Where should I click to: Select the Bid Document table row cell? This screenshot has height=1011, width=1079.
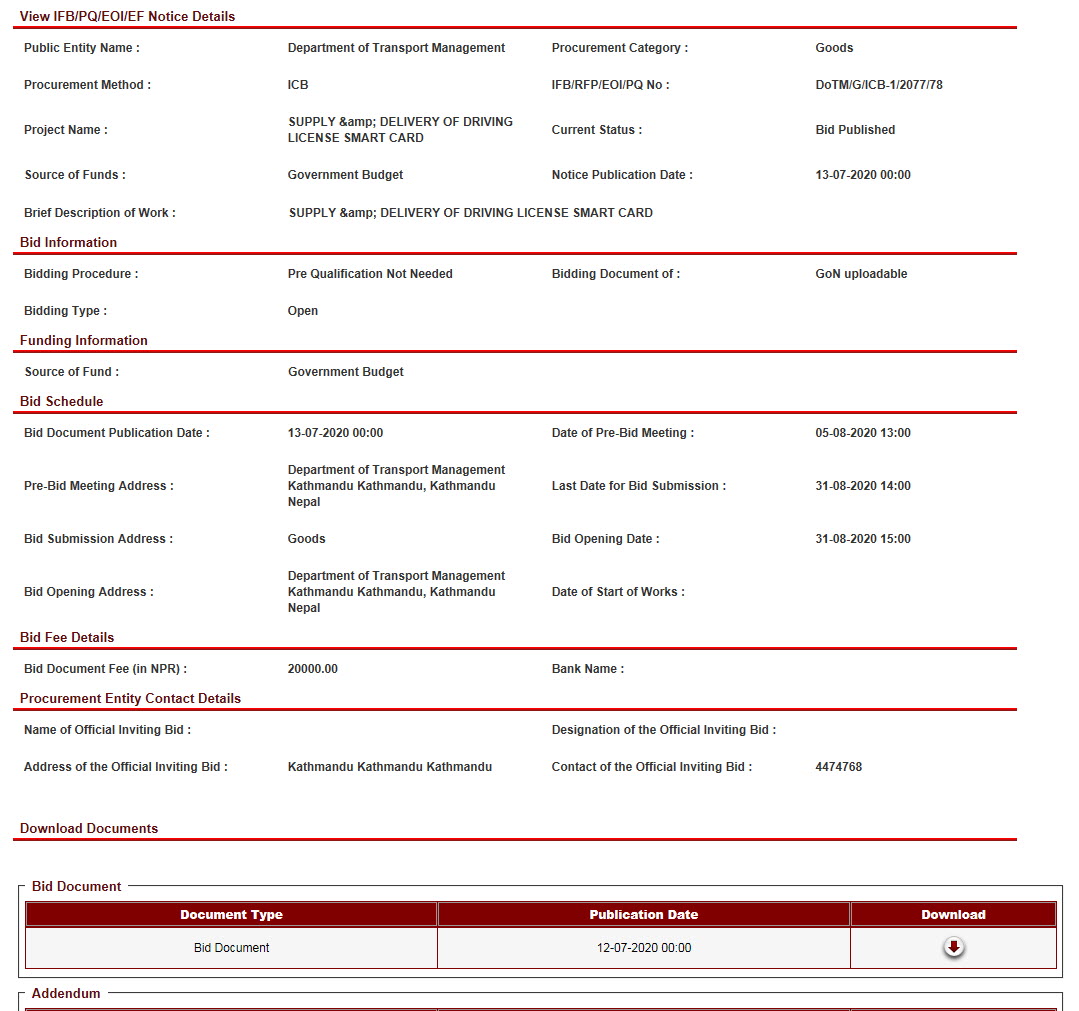[x=231, y=947]
